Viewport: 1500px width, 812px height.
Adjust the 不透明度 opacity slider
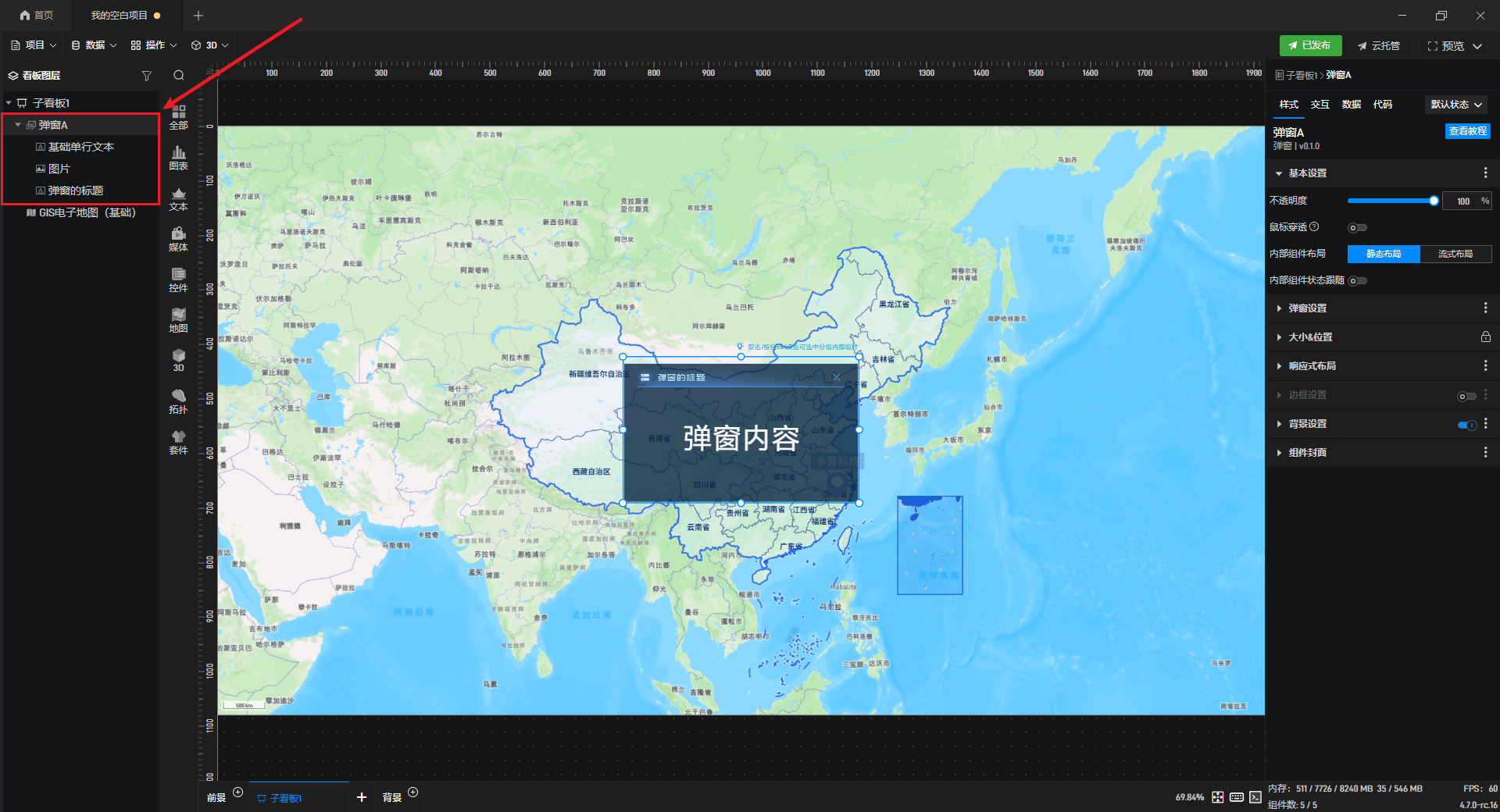pos(1391,201)
